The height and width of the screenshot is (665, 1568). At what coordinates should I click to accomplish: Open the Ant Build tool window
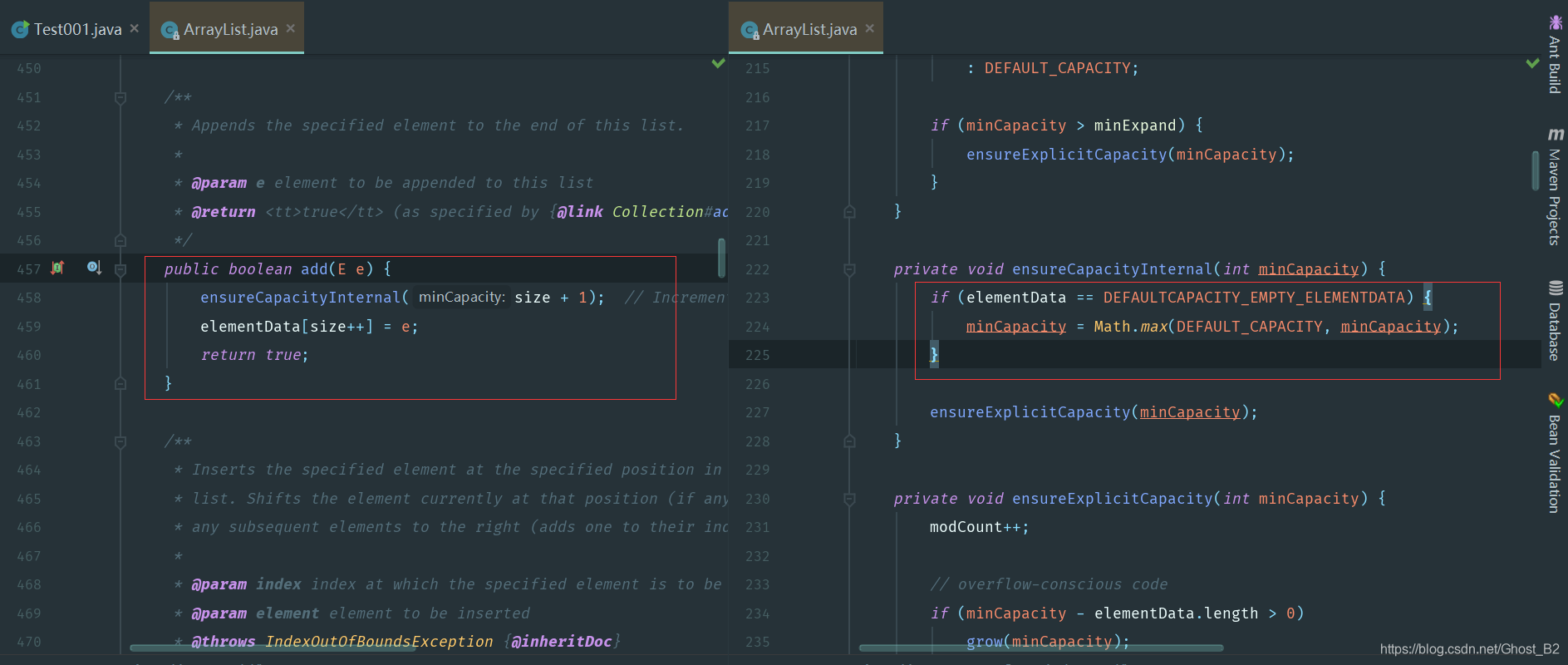tap(1555, 55)
